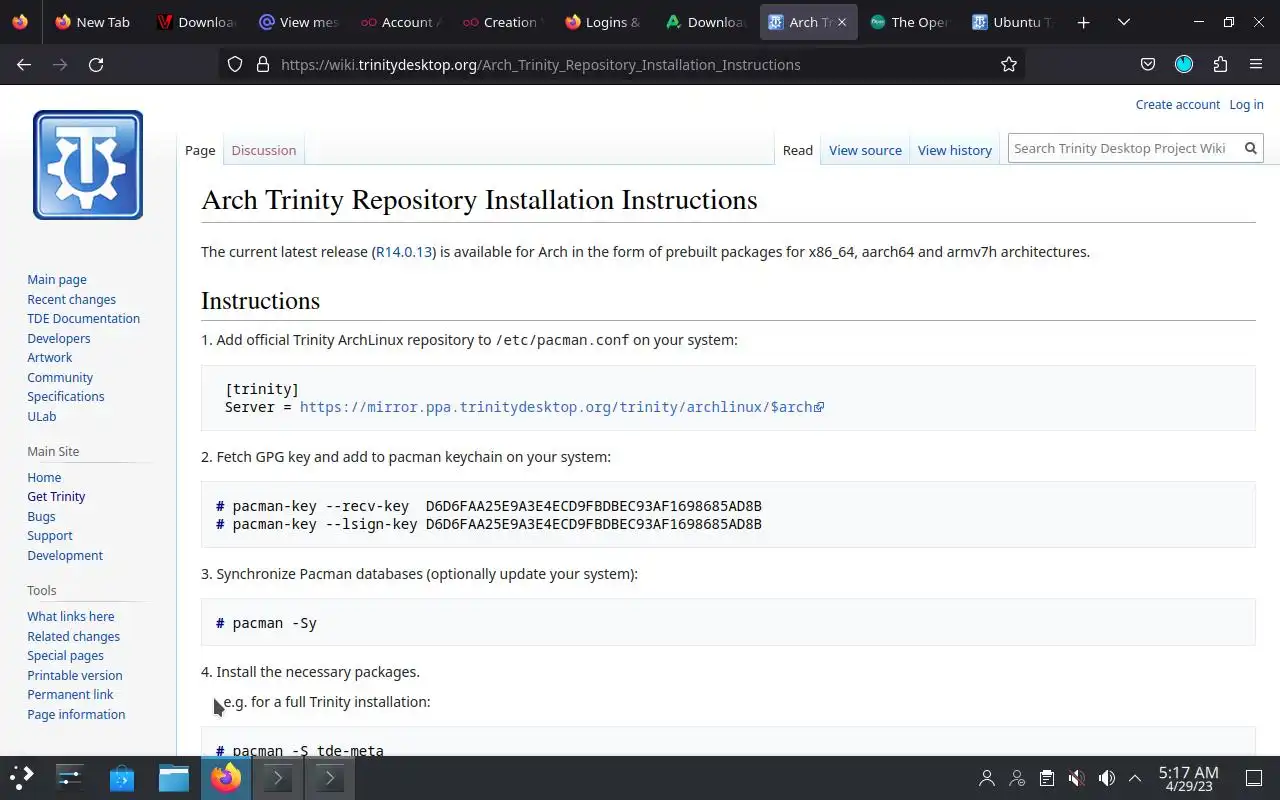Open the Extensions puzzle icon
The image size is (1280, 800).
pos(1220,64)
